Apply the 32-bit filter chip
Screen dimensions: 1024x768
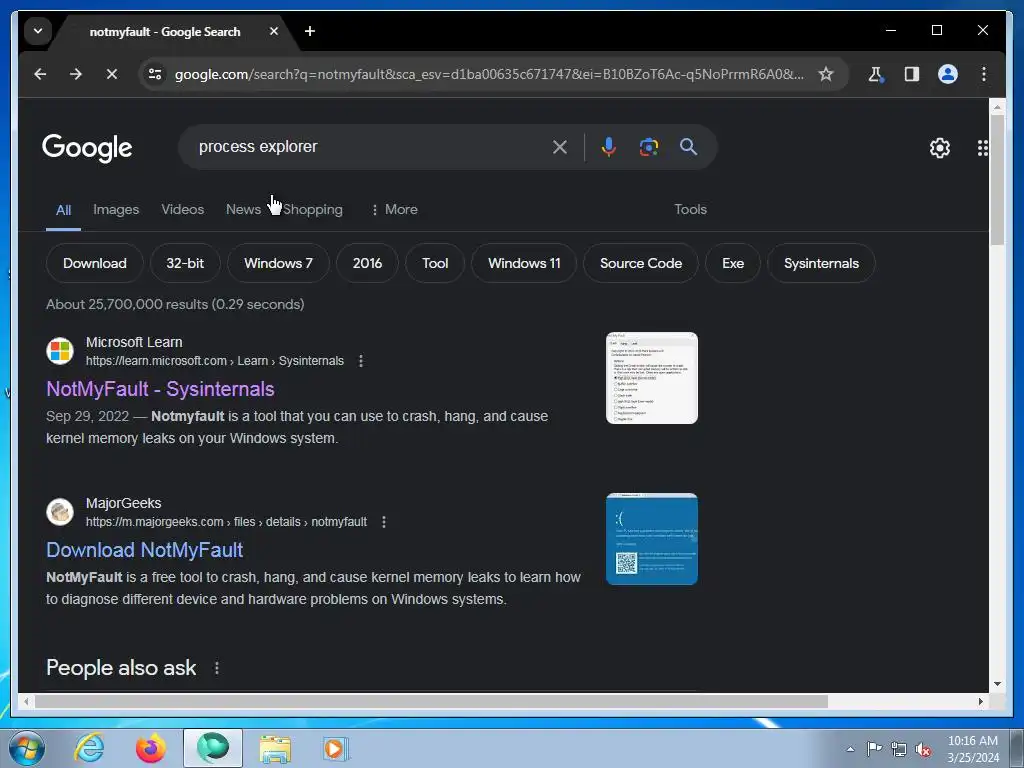click(x=185, y=263)
